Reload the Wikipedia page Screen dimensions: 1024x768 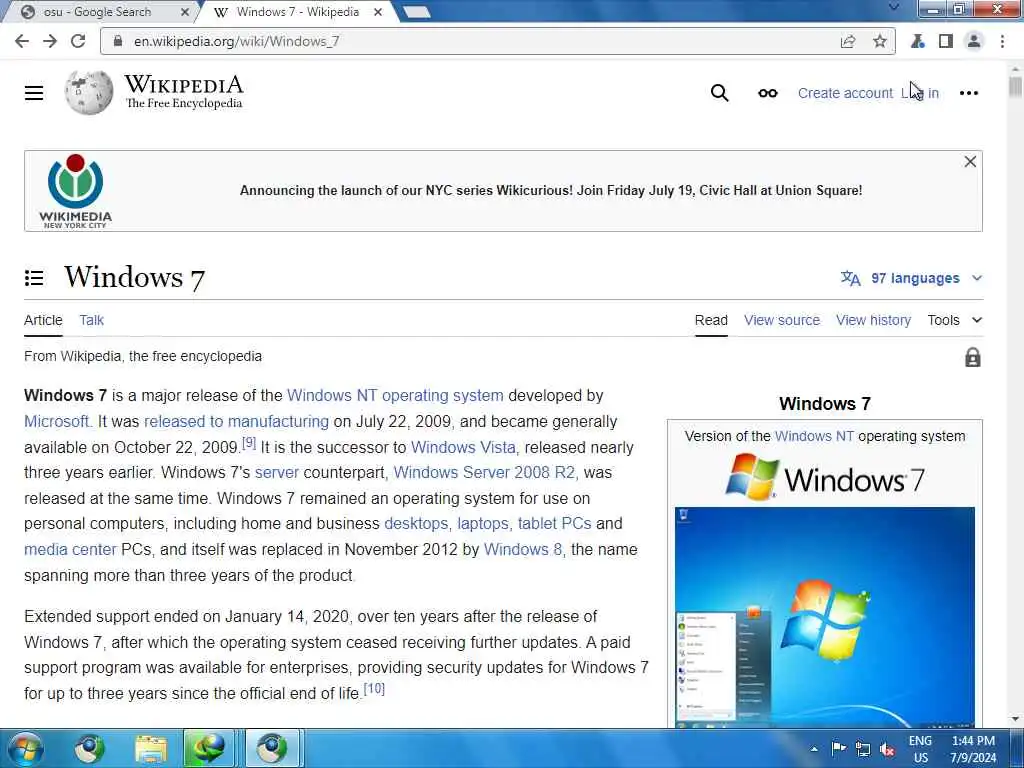pos(78,41)
